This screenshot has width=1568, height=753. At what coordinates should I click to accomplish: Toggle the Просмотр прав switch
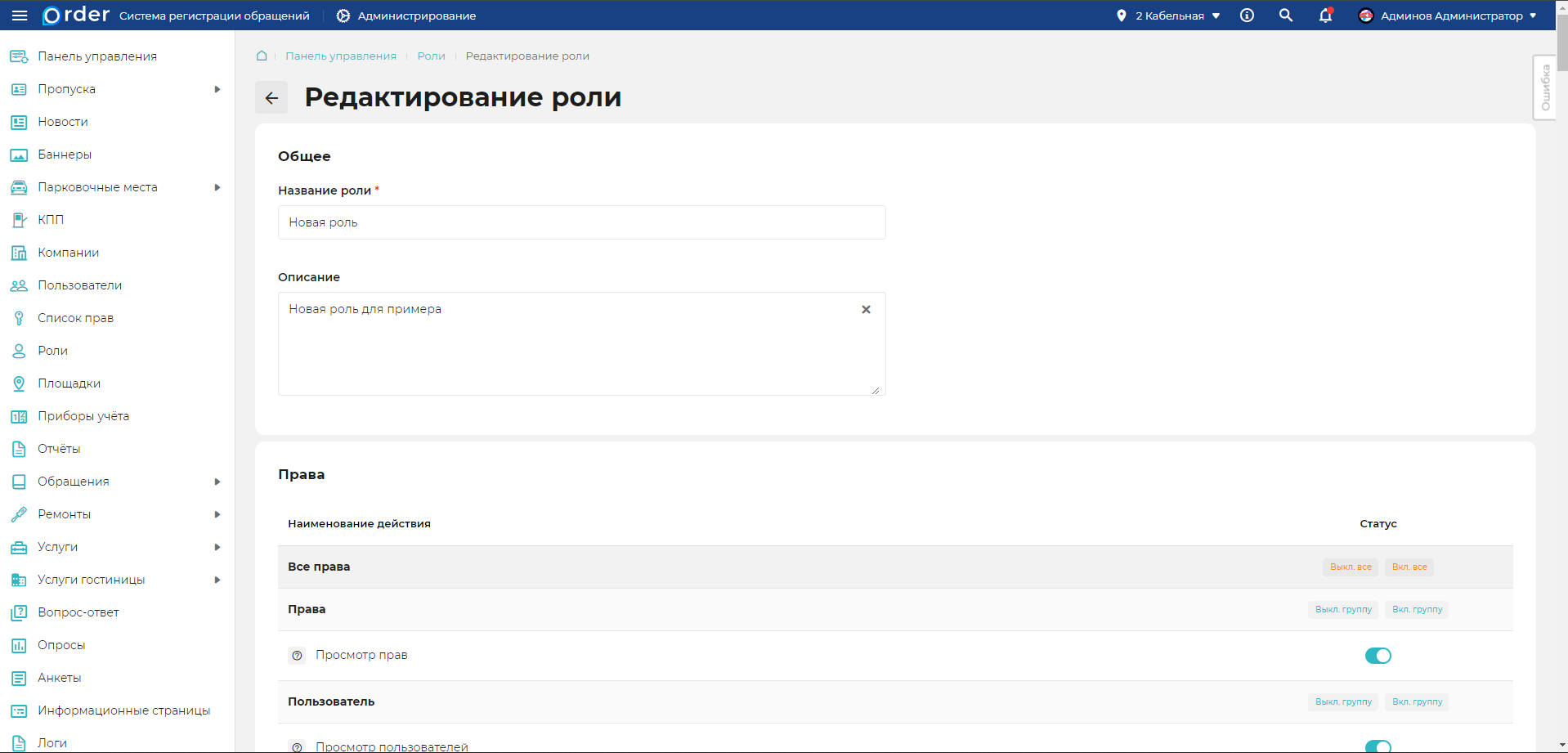1378,656
